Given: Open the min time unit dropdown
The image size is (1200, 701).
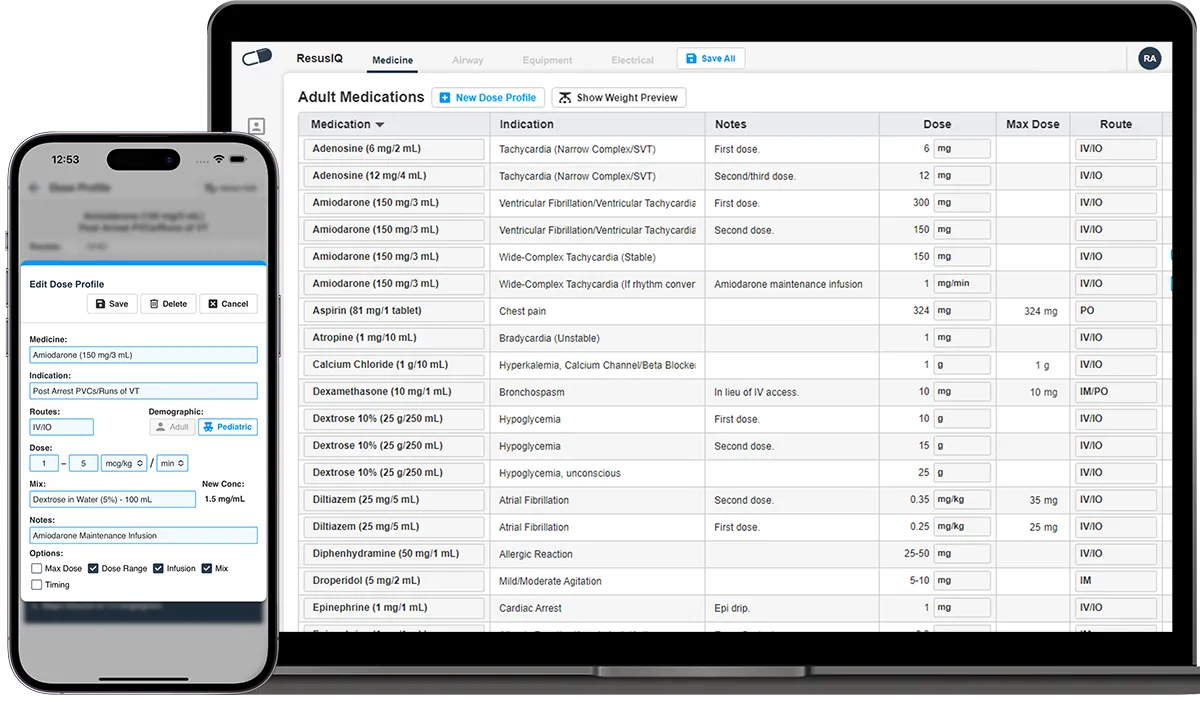Looking at the screenshot, I should coord(172,463).
